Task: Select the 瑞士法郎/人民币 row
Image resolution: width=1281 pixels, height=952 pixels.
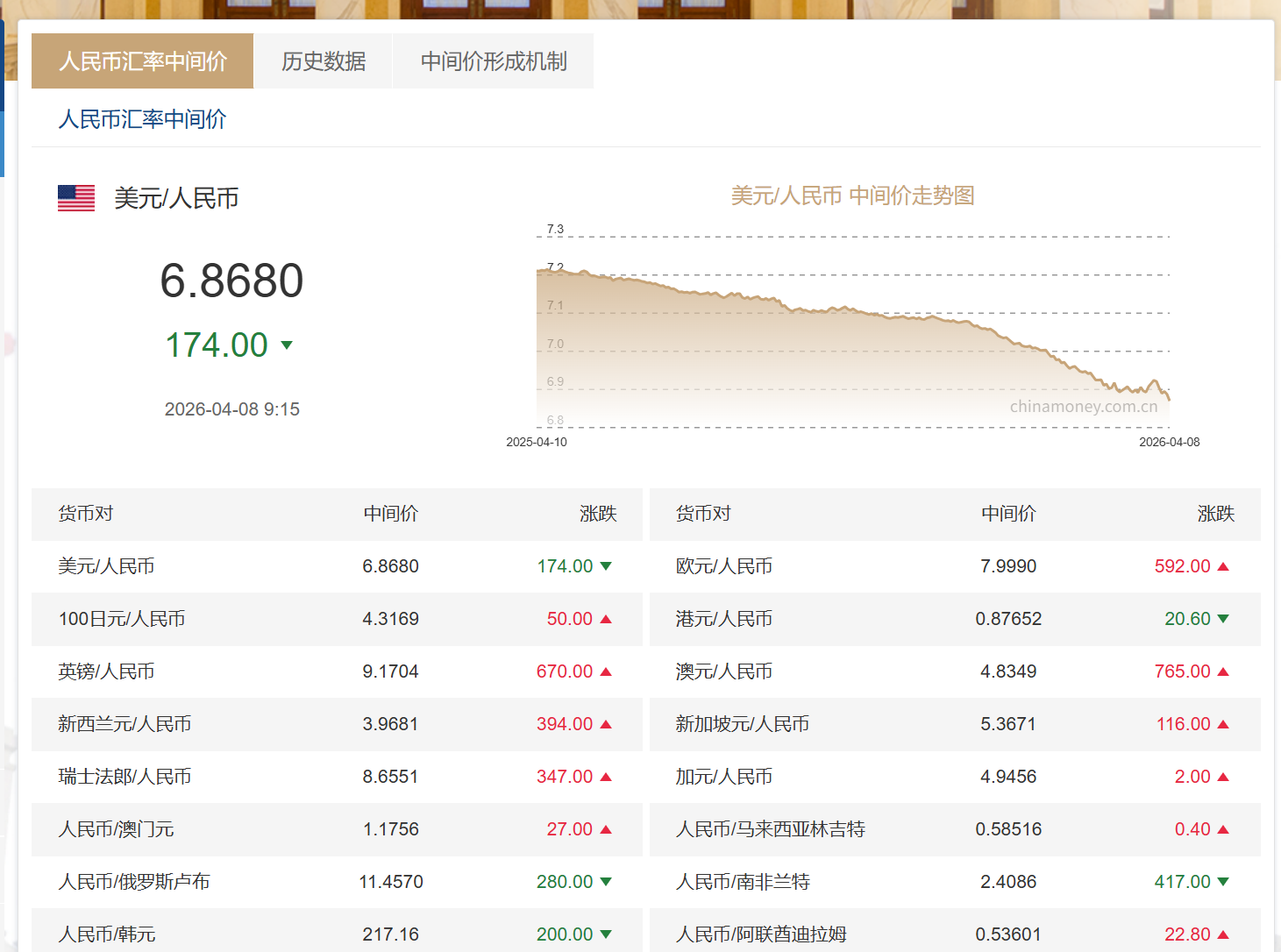Action: click(337, 777)
